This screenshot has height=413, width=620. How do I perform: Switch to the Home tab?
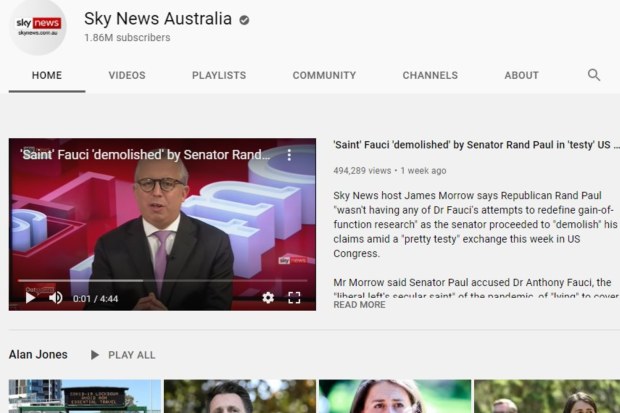(47, 75)
